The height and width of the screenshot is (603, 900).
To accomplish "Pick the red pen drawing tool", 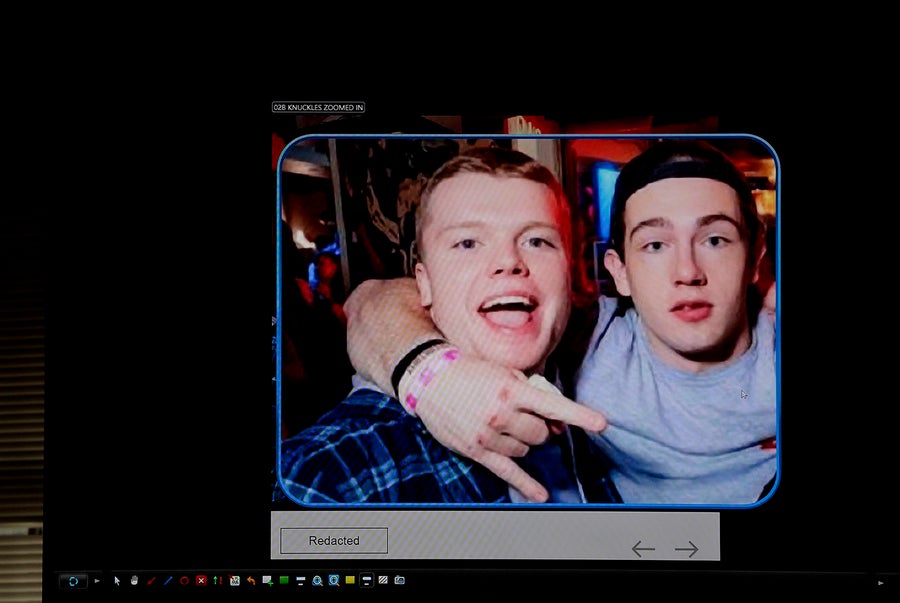I will coord(151,580).
